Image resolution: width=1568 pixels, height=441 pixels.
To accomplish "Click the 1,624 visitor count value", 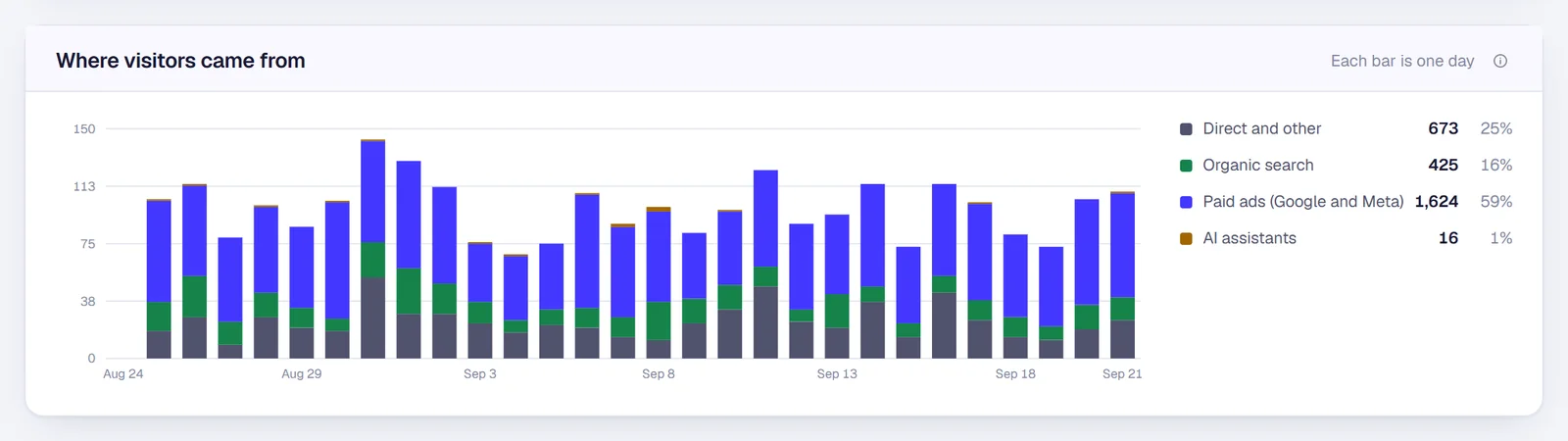I will (x=1437, y=201).
